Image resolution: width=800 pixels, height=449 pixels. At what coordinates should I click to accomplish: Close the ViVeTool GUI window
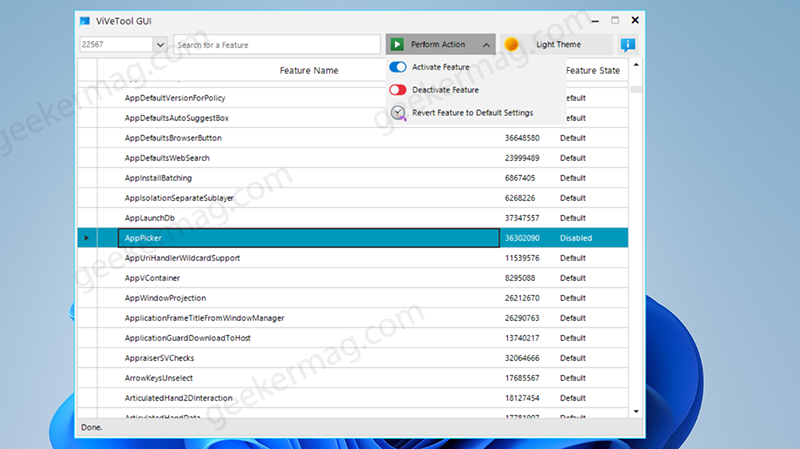click(x=635, y=20)
